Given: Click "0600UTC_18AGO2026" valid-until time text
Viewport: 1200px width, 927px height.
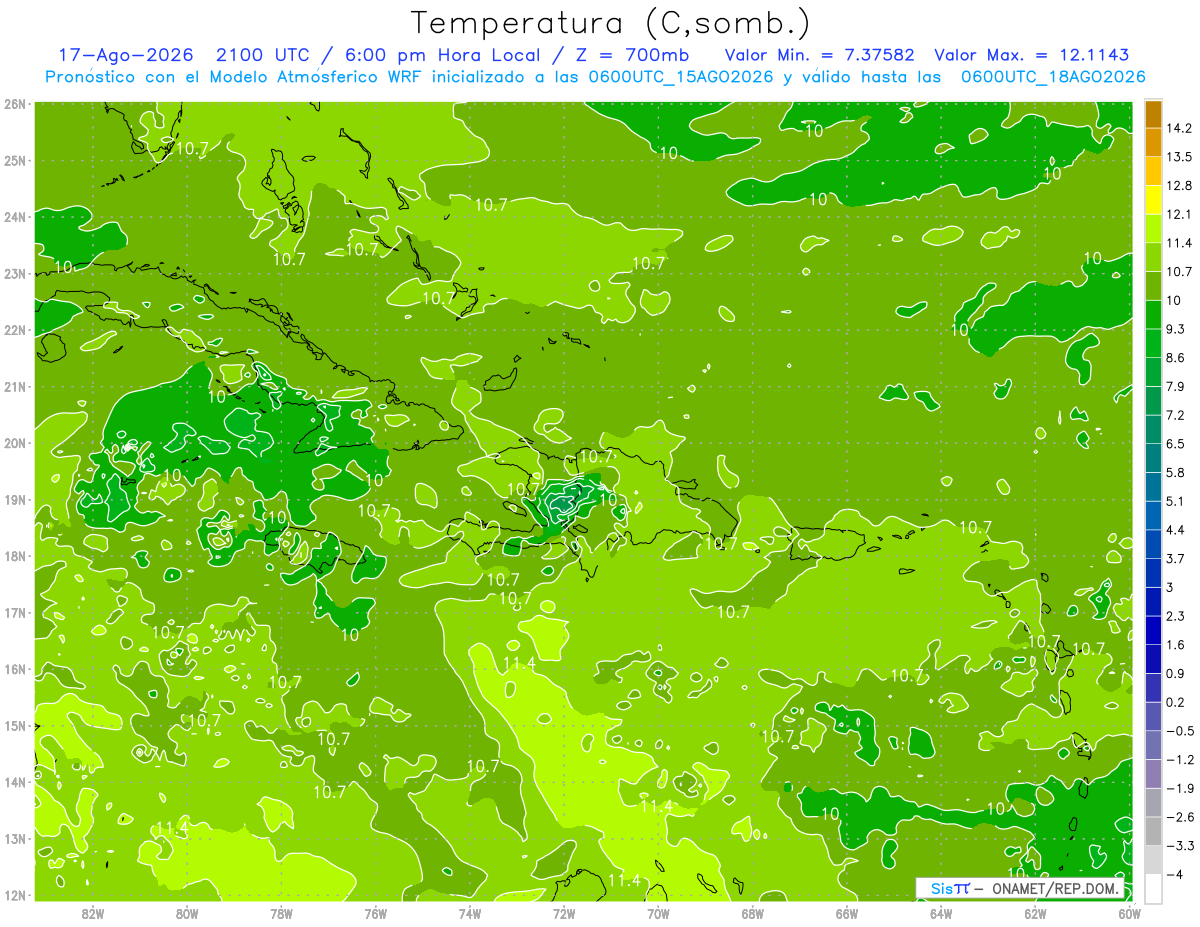Looking at the screenshot, I should 1052,77.
